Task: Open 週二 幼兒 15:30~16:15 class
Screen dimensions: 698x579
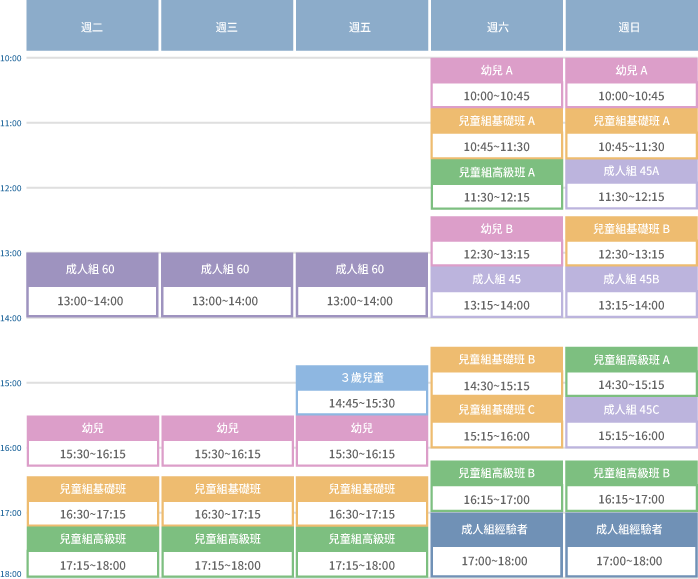Action: click(92, 441)
